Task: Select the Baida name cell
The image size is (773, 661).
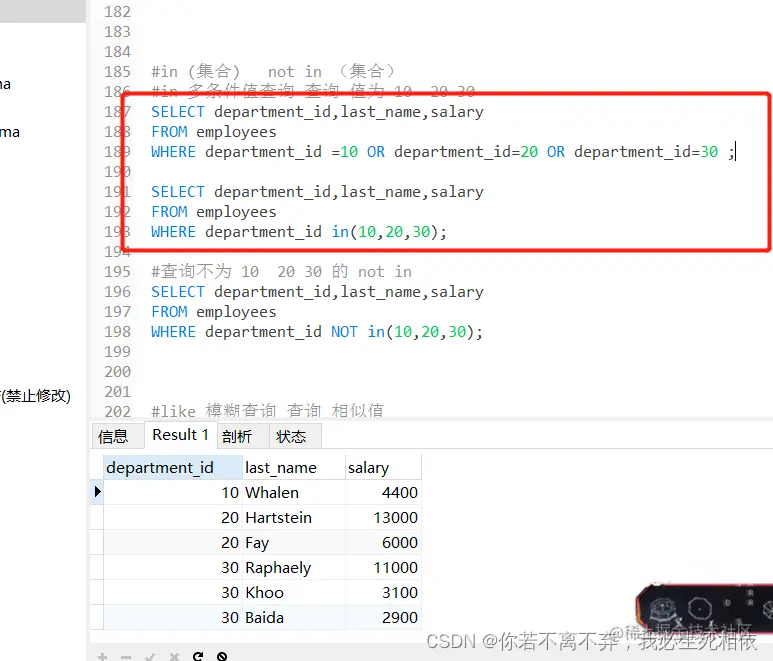Action: 294,618
